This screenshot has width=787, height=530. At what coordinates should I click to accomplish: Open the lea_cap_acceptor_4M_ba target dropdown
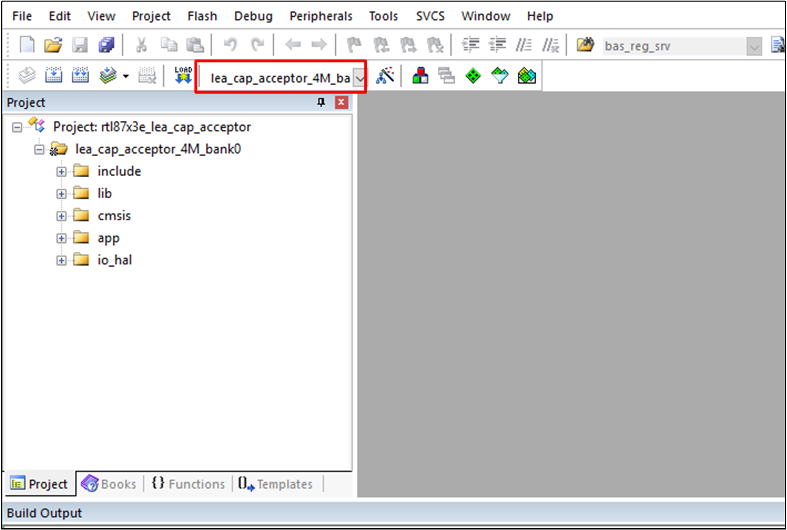point(359,78)
